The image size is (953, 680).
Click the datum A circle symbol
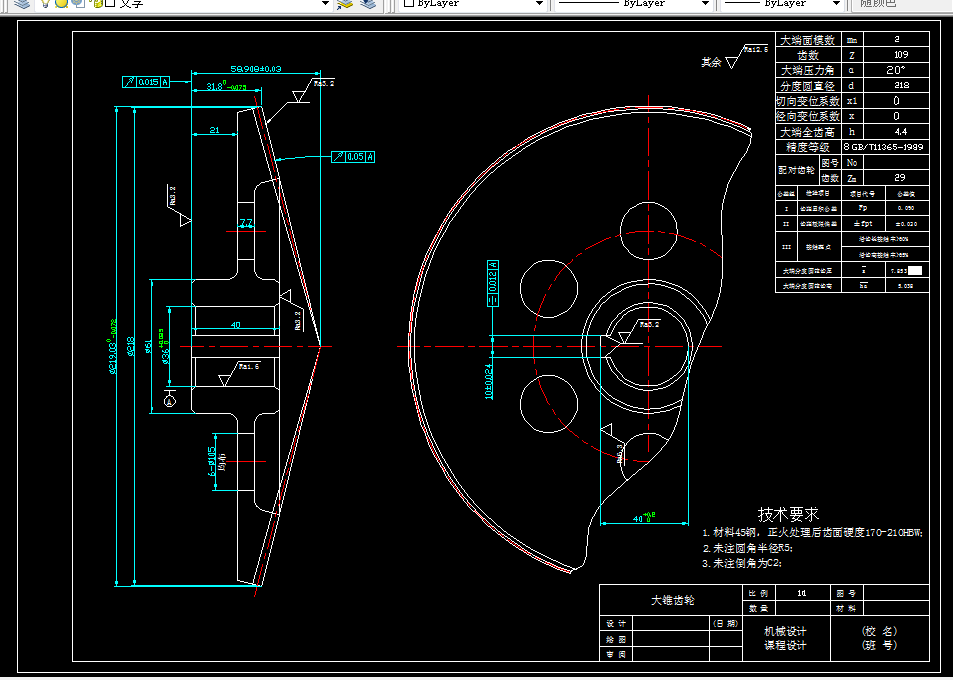point(170,401)
